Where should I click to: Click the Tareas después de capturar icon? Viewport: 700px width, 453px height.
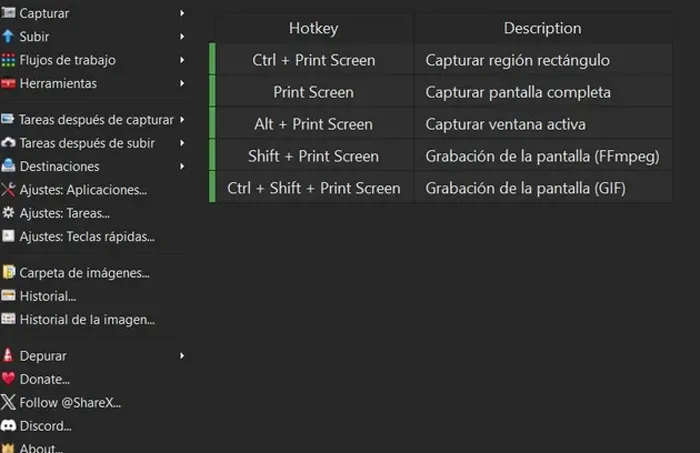pyautogui.click(x=8, y=119)
